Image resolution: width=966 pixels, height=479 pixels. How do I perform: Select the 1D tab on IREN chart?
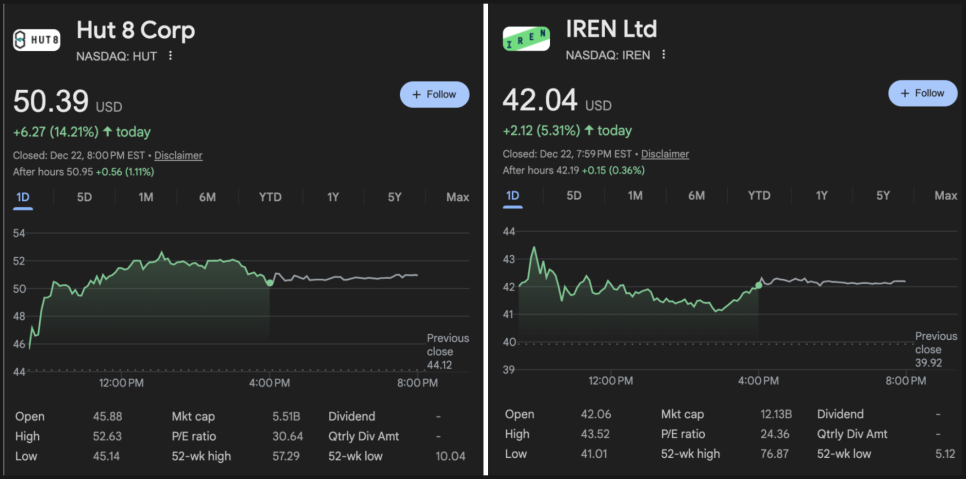[x=513, y=196]
